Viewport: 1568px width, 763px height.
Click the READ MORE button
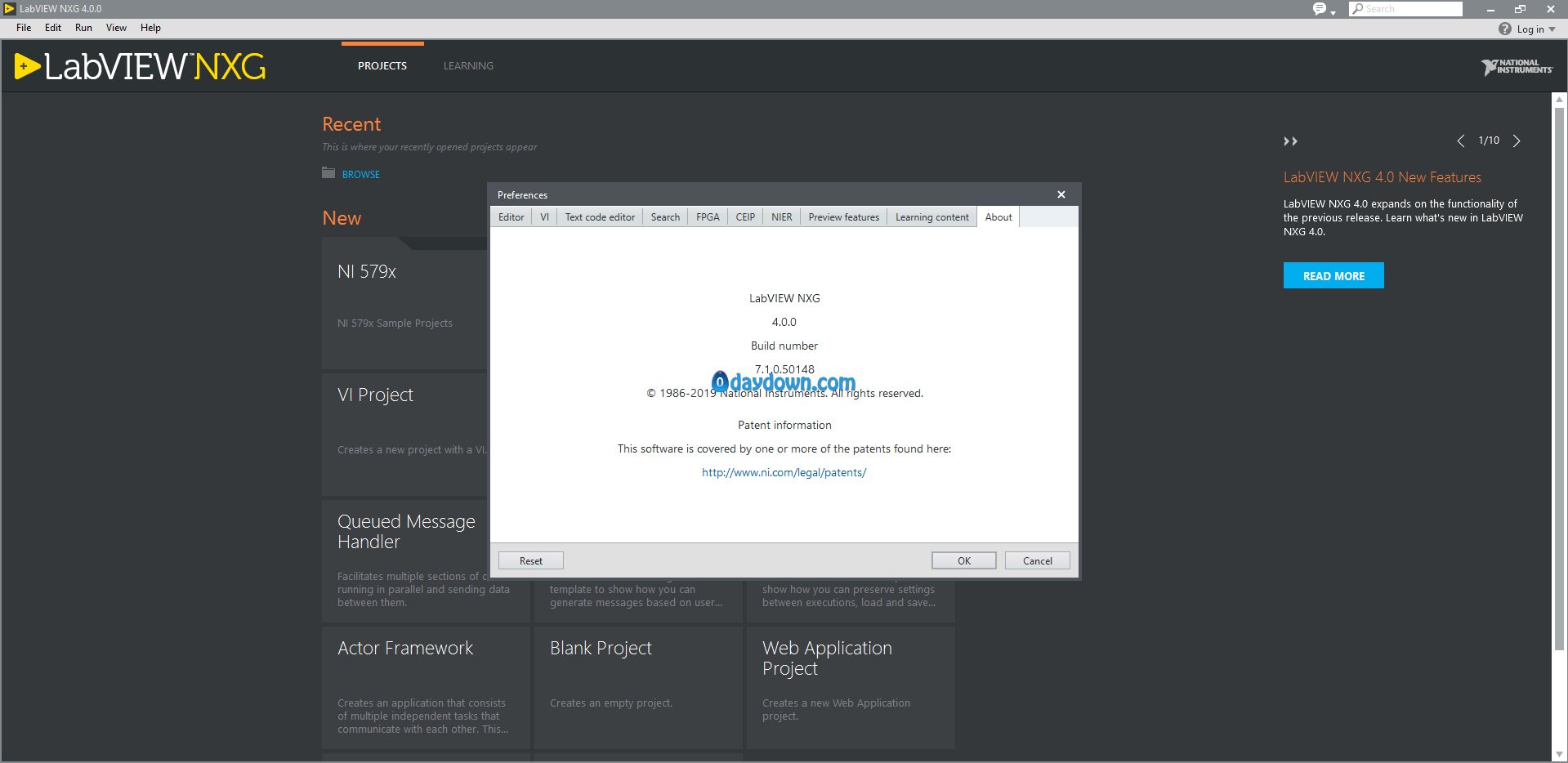click(x=1333, y=276)
